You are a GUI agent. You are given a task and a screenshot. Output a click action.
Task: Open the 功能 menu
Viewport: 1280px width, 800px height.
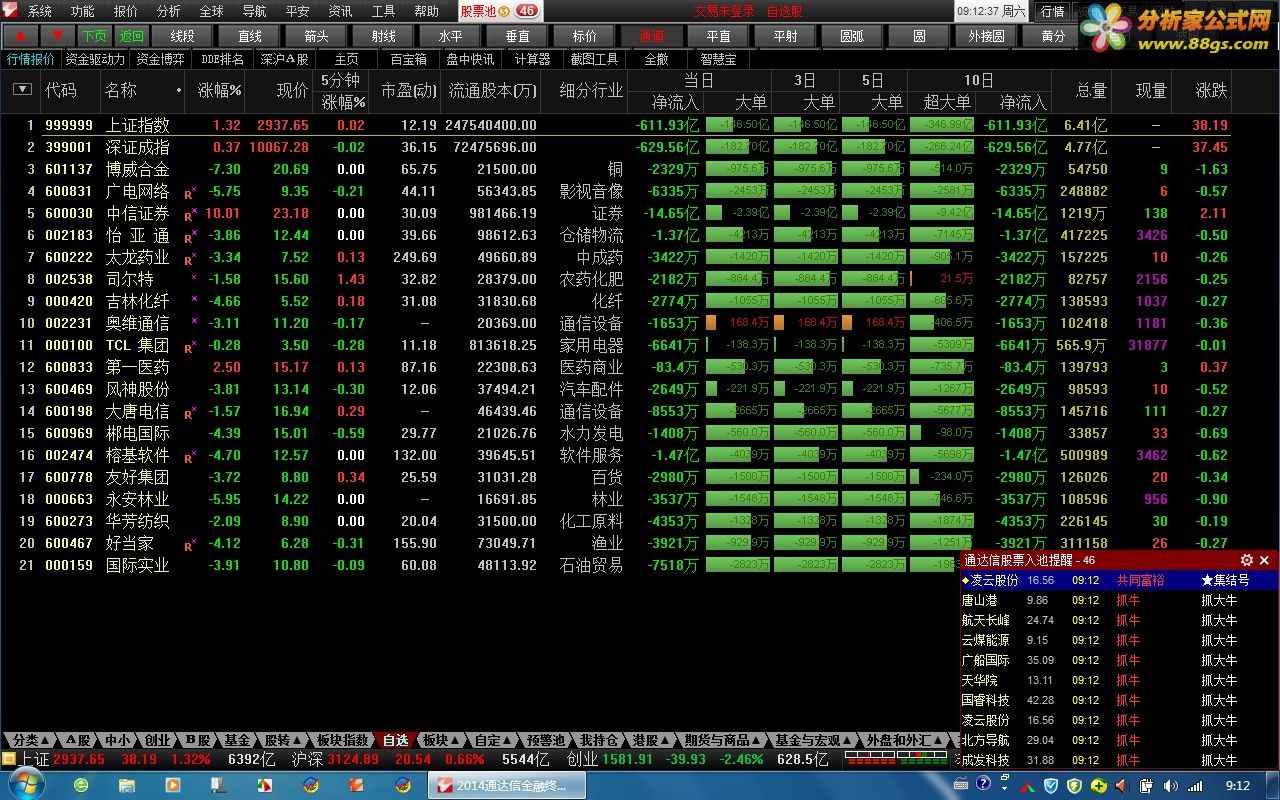click(x=83, y=12)
